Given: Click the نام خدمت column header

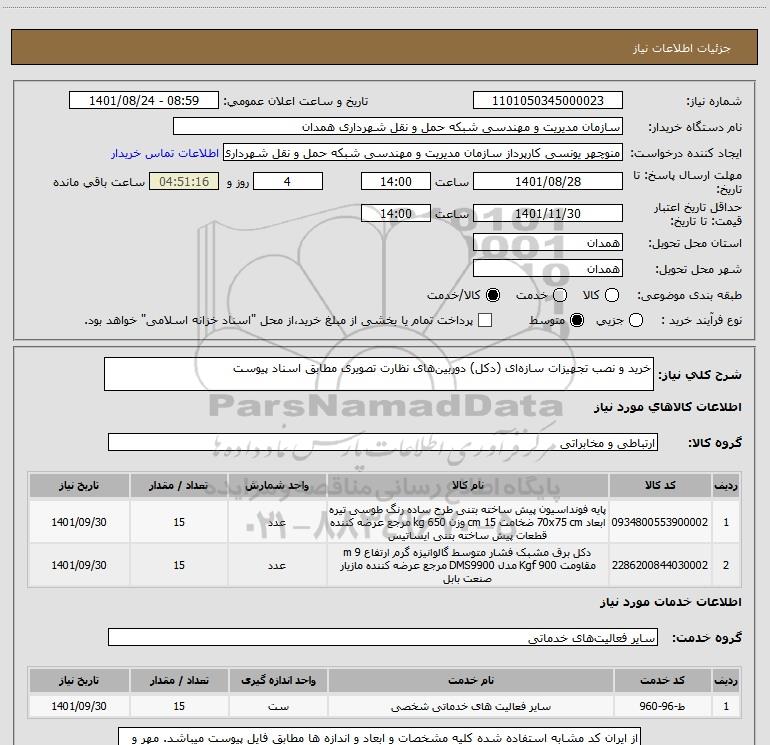Looking at the screenshot, I should tap(470, 681).
